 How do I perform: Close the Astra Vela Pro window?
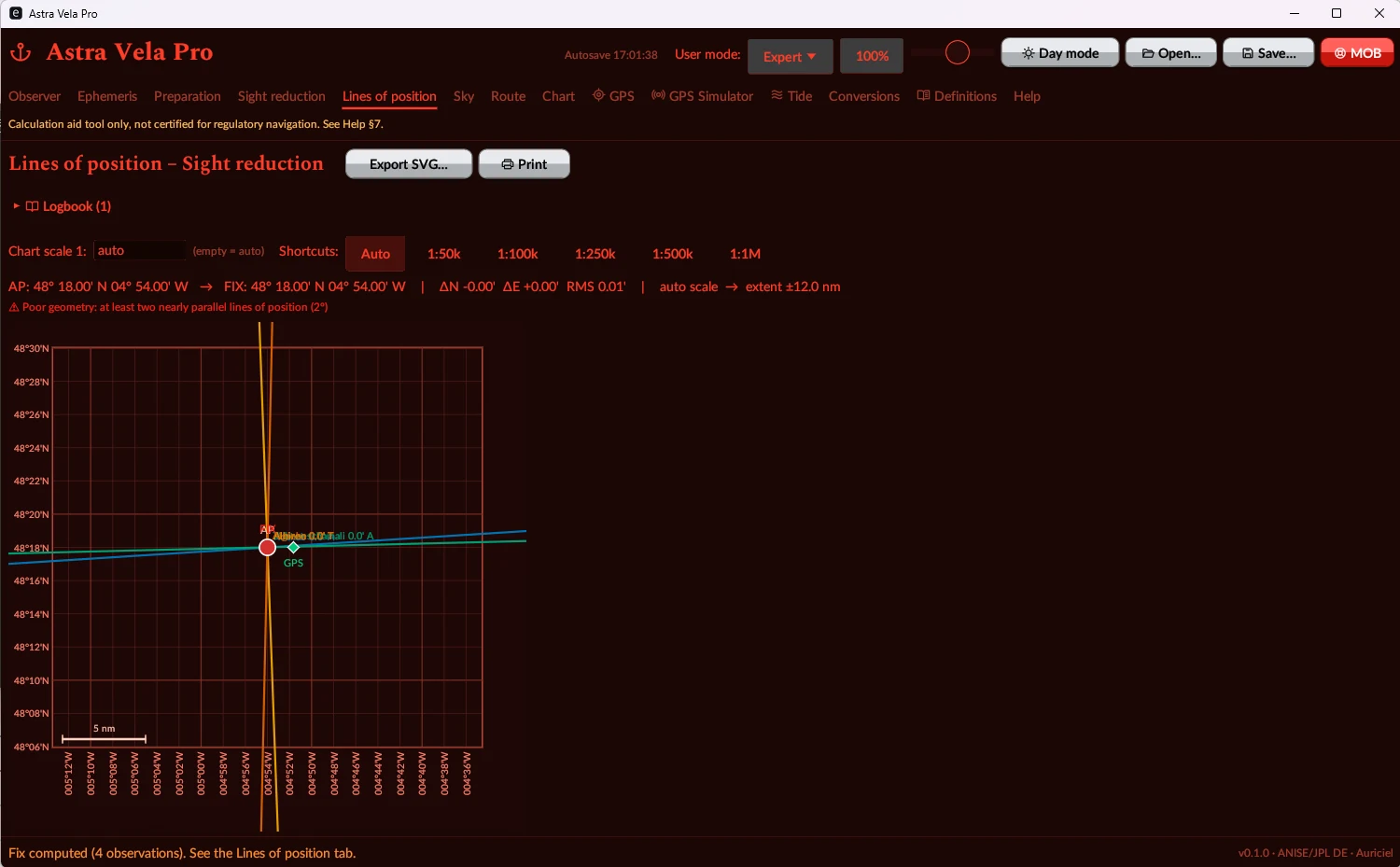[1379, 13]
